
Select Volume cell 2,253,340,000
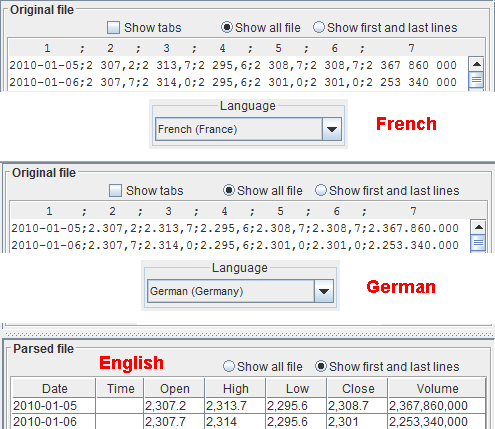pyautogui.click(x=437, y=421)
